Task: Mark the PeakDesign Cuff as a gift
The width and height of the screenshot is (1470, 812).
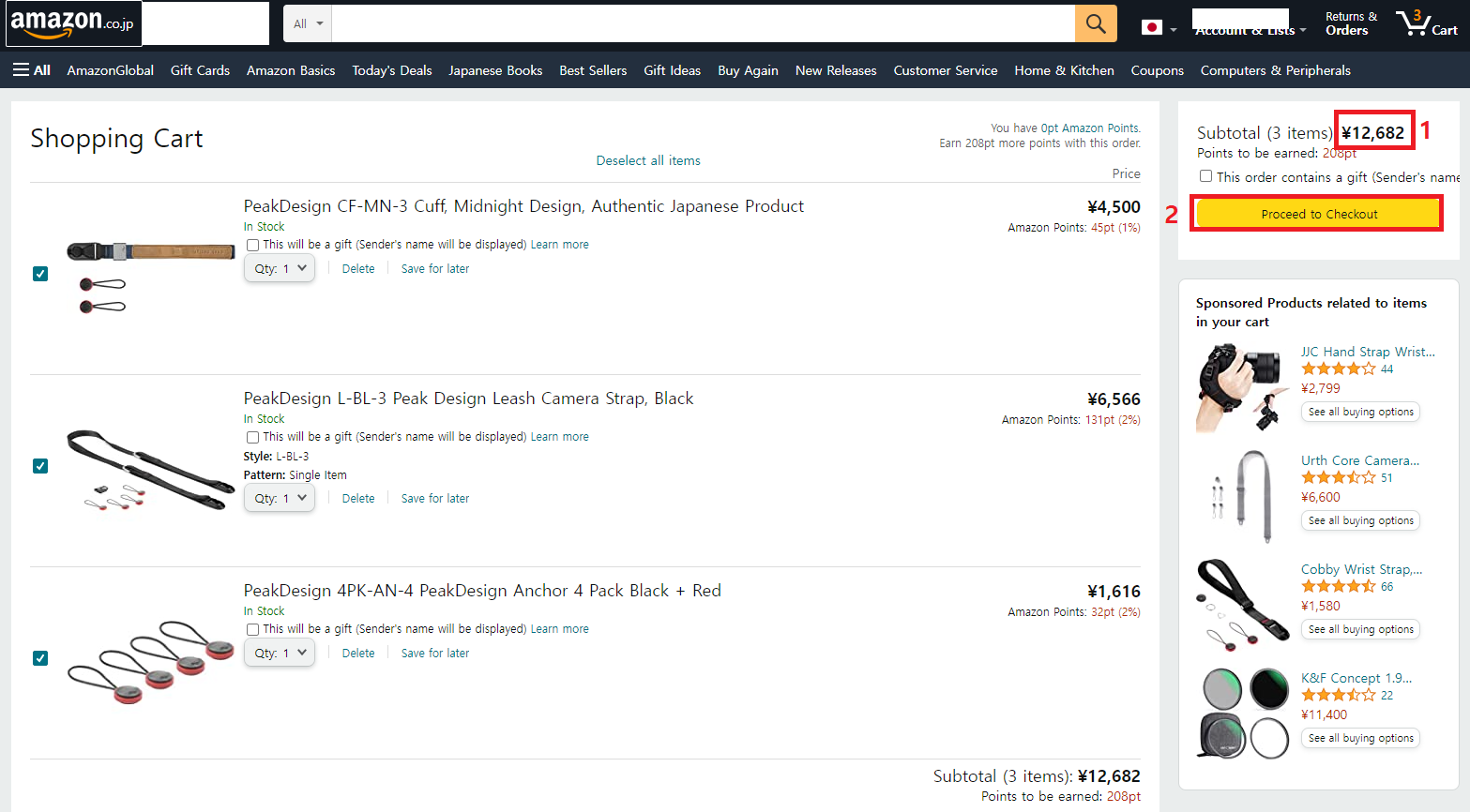Action: click(252, 245)
